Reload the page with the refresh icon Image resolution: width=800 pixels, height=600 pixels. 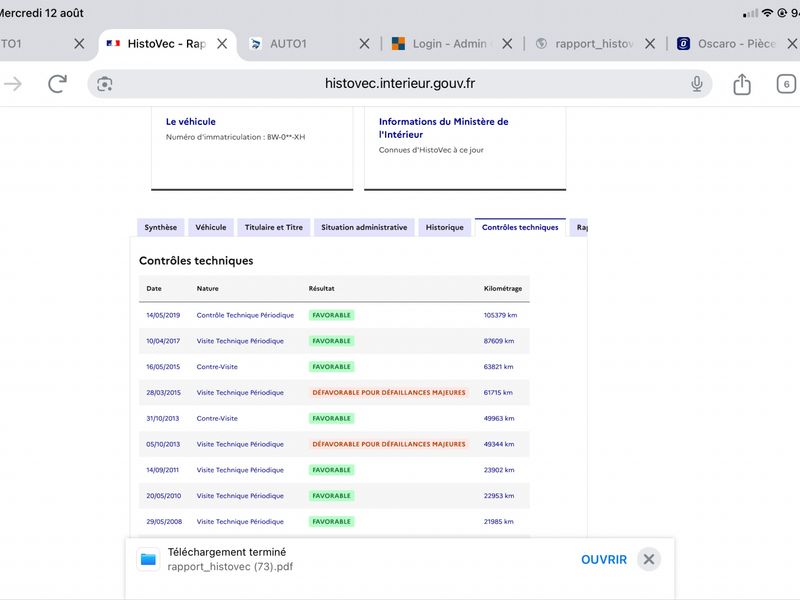pos(57,84)
